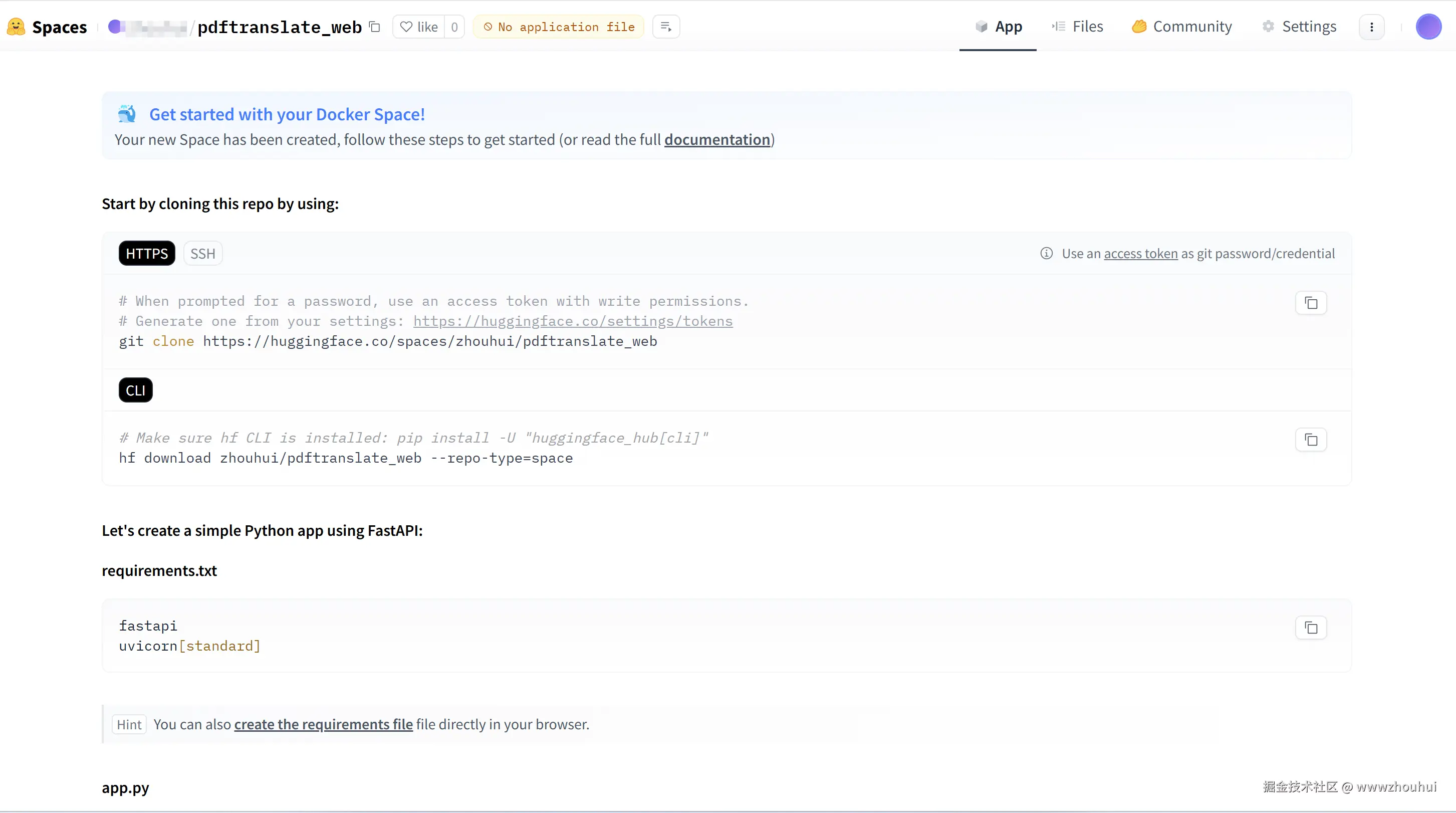Viewport: 1456px width, 813px height.
Task: Select the HTTPS clone option
Action: click(x=147, y=253)
